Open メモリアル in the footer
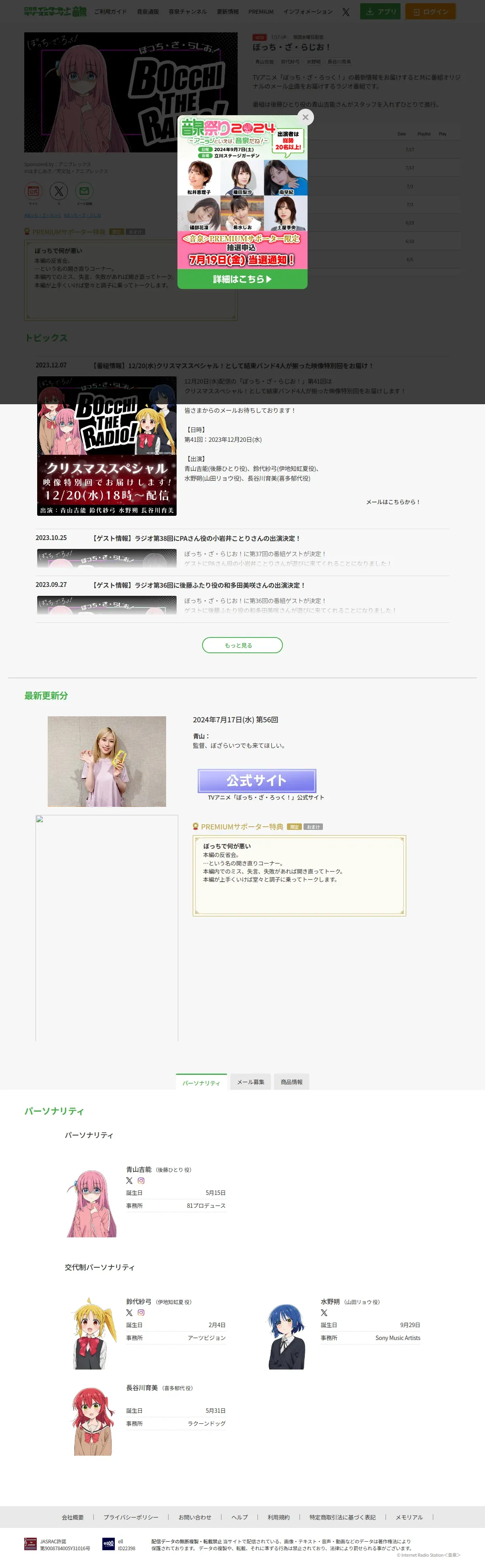This screenshot has height=1568, width=485. (x=409, y=1517)
